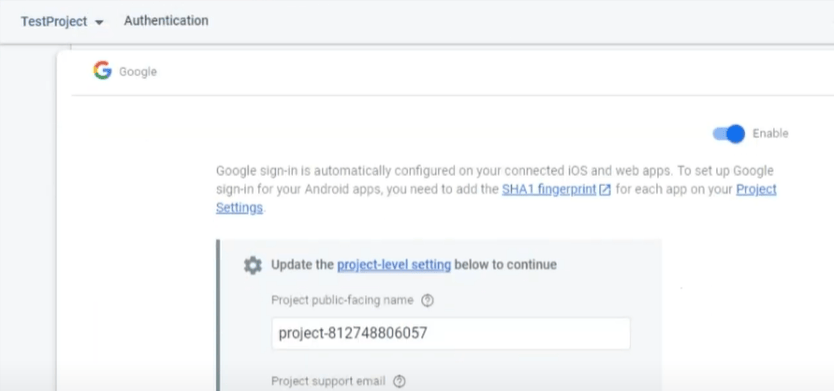Screen dimensions: 834x391
Task: Open the Project Settings link
Action: click(x=756, y=189)
